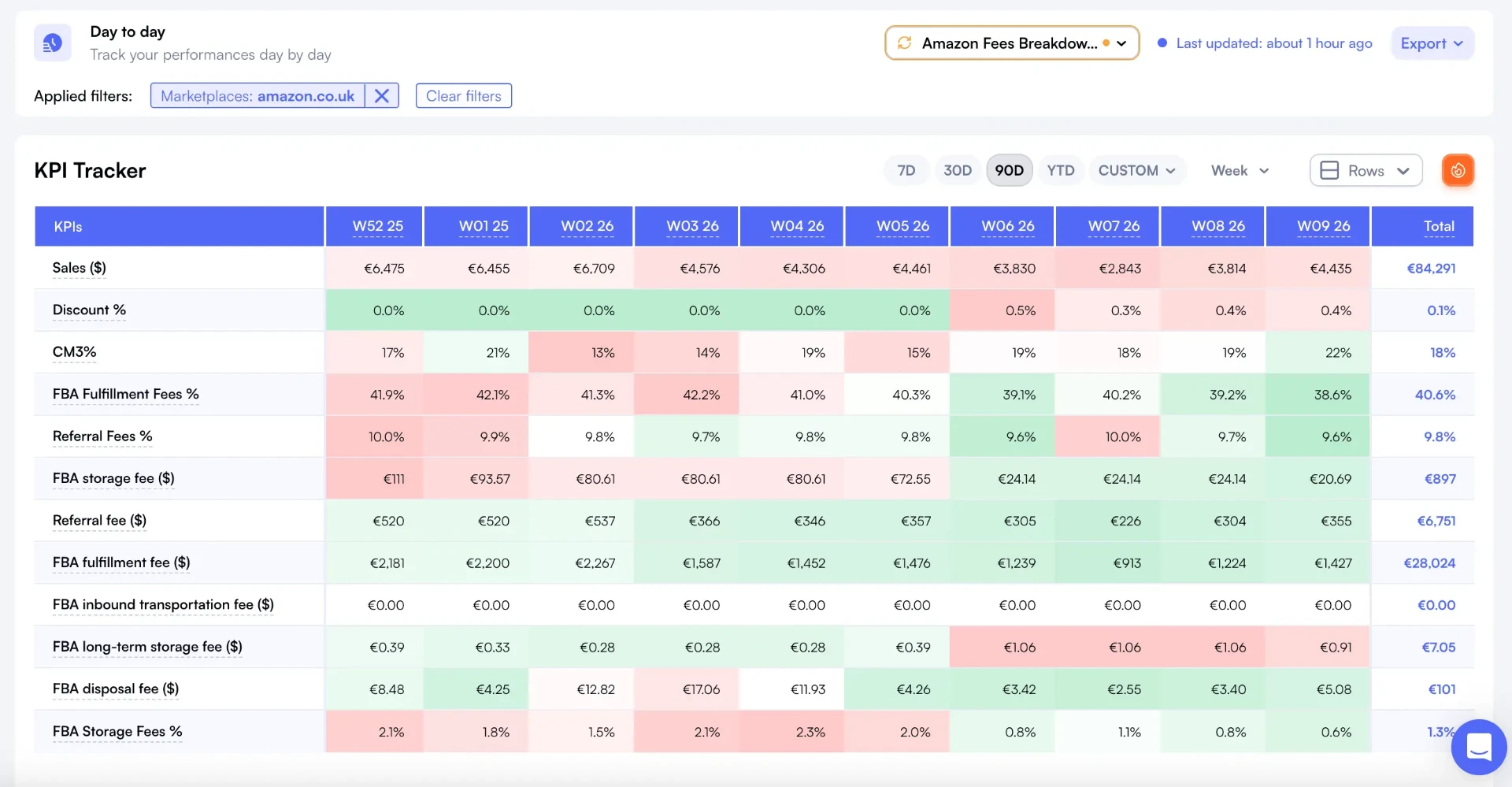Click the FBA storage fee ($) row label
This screenshot has height=787, width=1512.
point(113,478)
